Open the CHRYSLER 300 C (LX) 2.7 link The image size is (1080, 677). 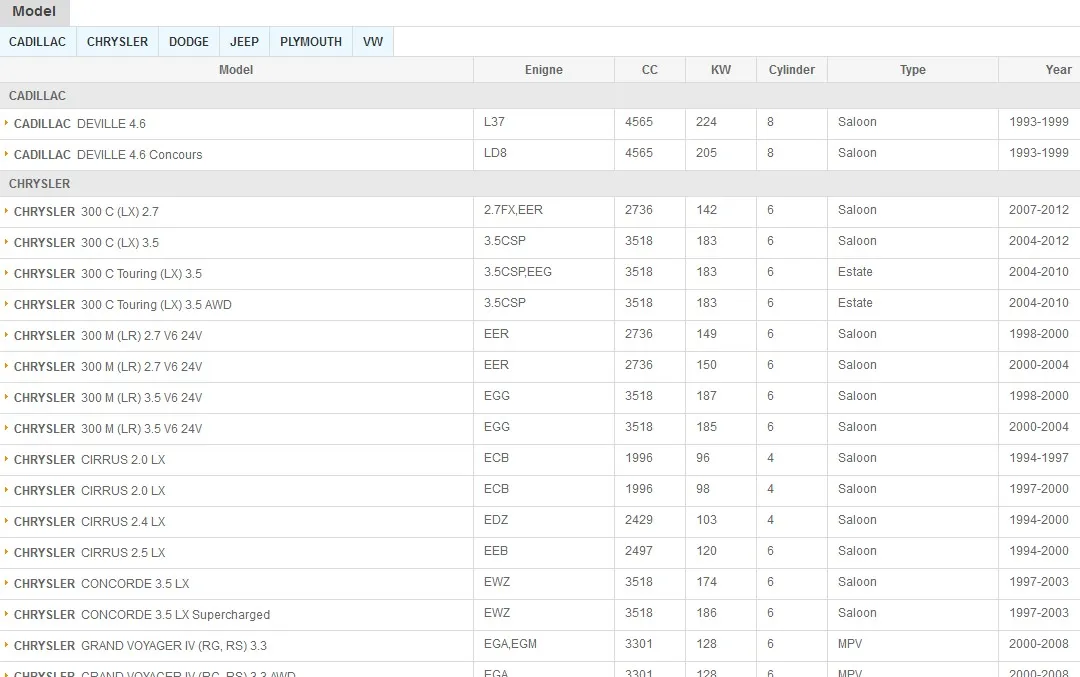(86, 212)
